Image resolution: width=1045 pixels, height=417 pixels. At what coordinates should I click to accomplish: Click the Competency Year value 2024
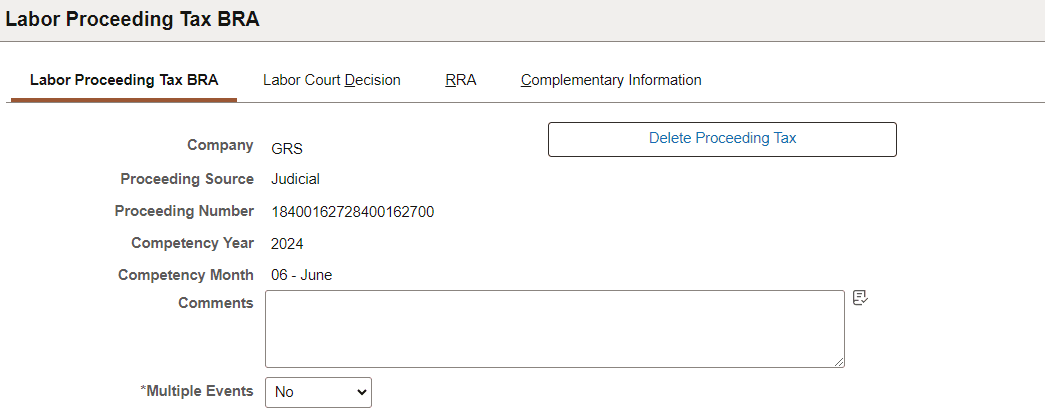coord(287,243)
